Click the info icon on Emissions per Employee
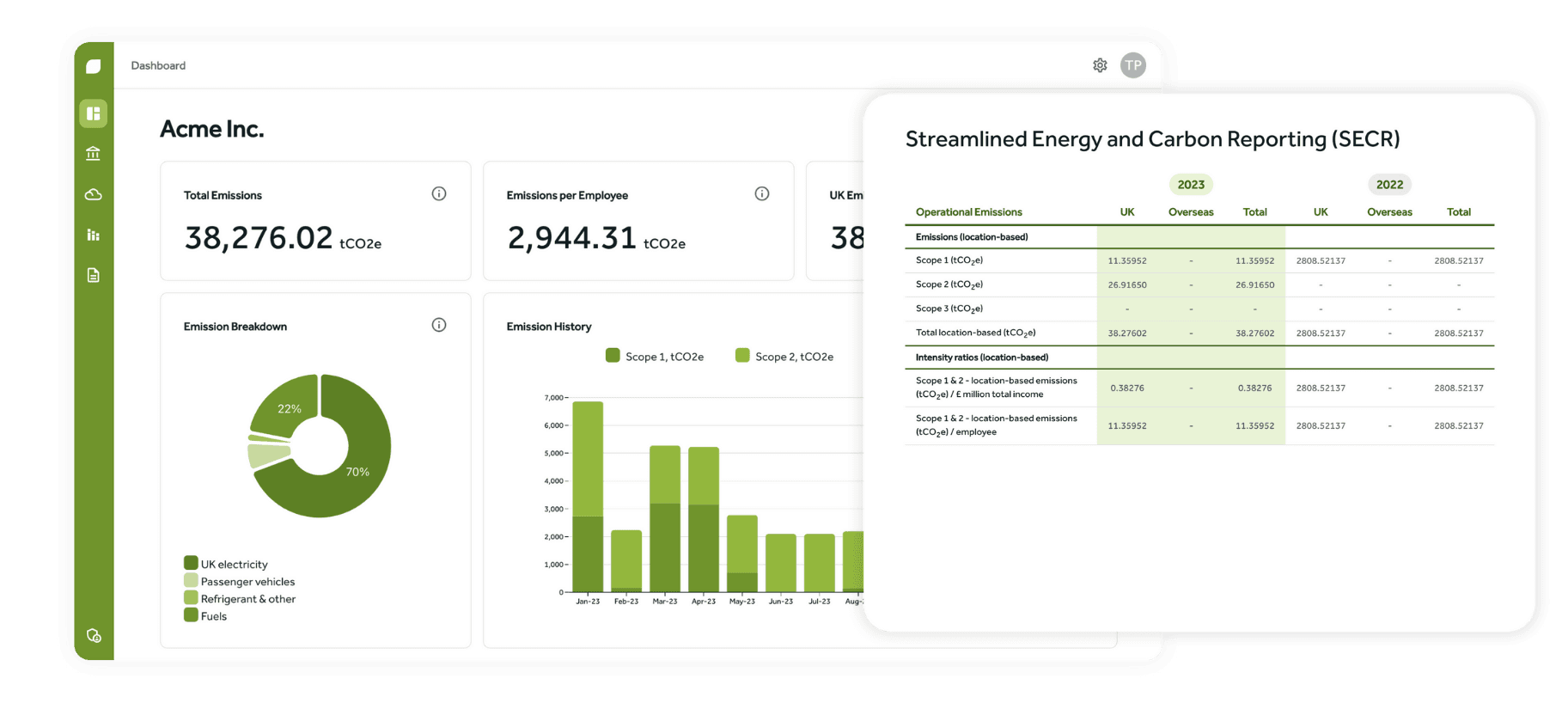 click(762, 194)
